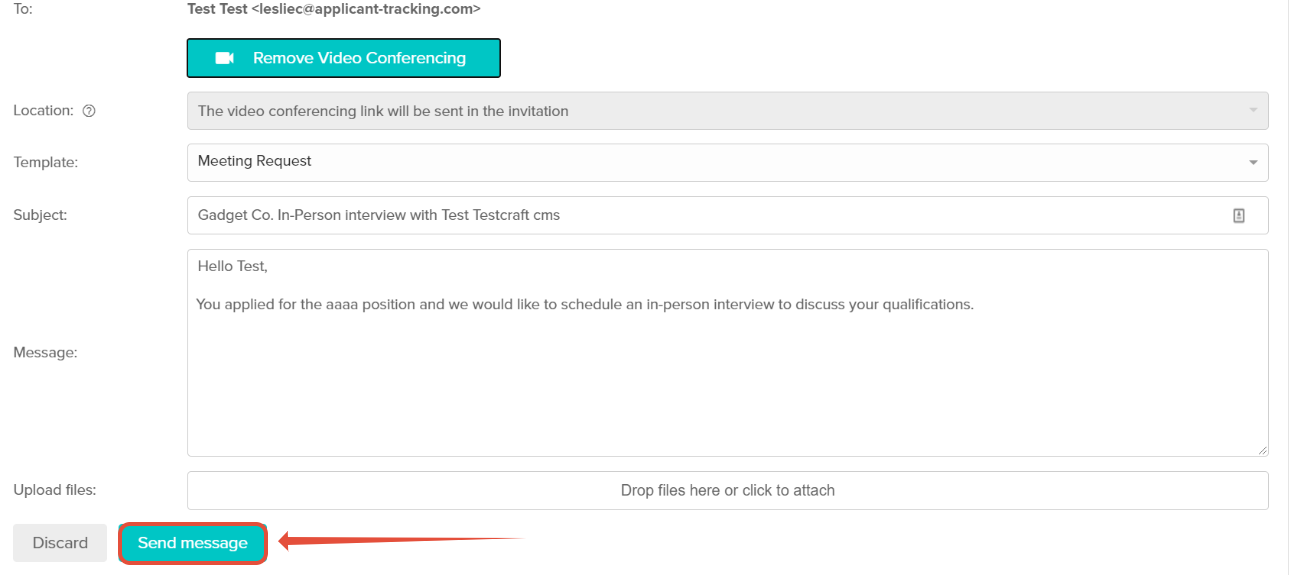Click the Template dropdown caret arrow

pyautogui.click(x=1253, y=162)
